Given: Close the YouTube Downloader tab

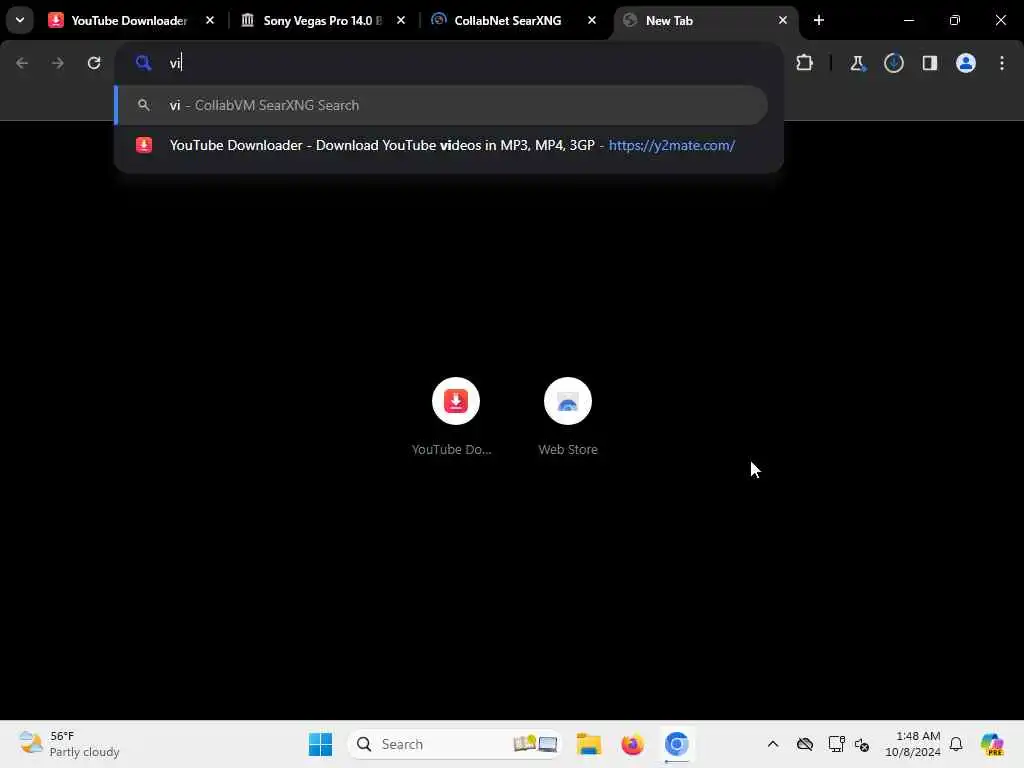Looking at the screenshot, I should coord(210,21).
